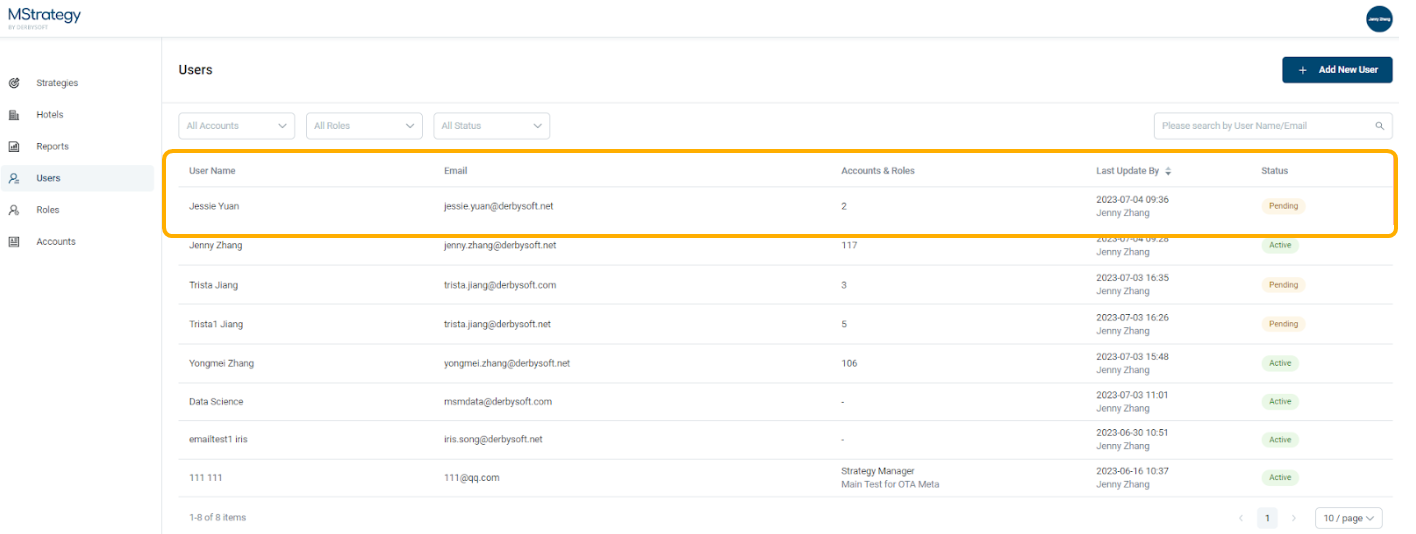The image size is (1416, 534).
Task: Click the Users person icon in sidebar
Action: [x=14, y=178]
